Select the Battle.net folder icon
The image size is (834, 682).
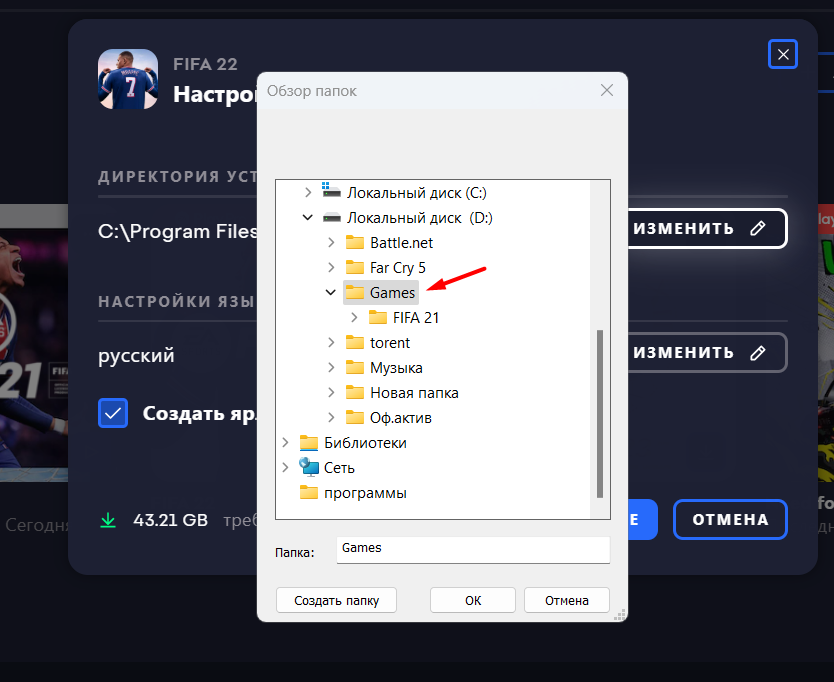click(355, 243)
